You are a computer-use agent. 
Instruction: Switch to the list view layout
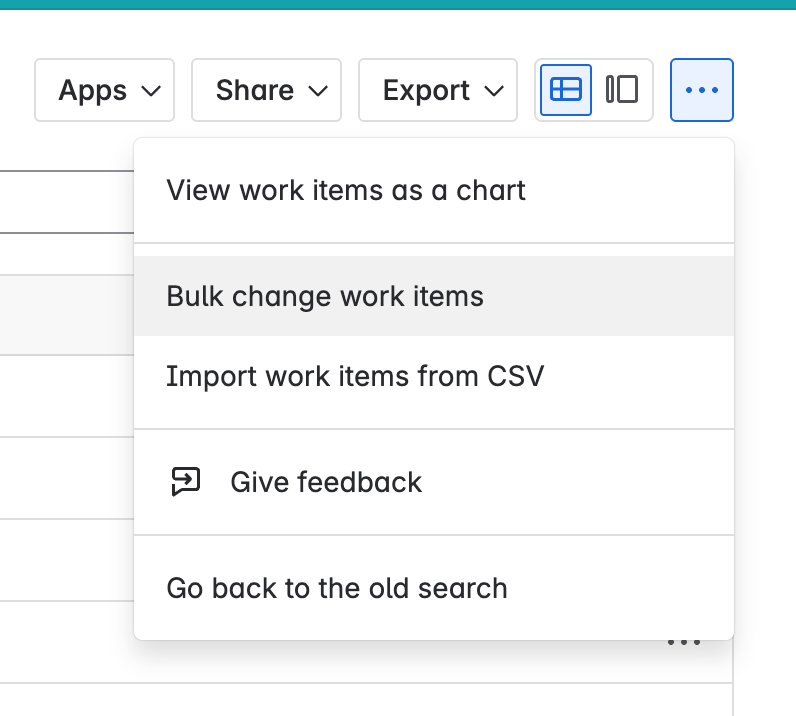click(x=566, y=90)
